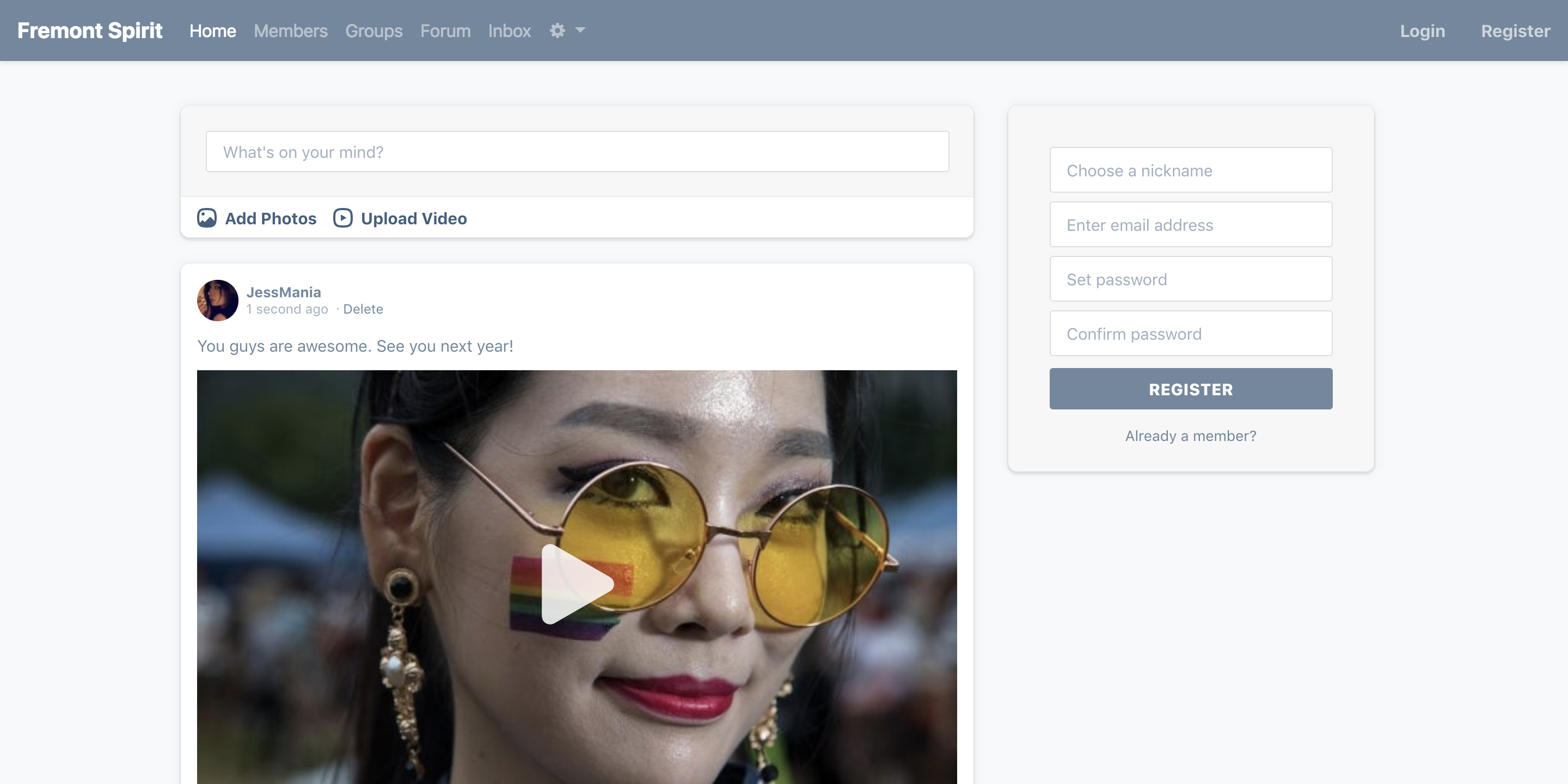Viewport: 1568px width, 784px height.
Task: Click the Add Photos image icon
Action: (x=206, y=218)
